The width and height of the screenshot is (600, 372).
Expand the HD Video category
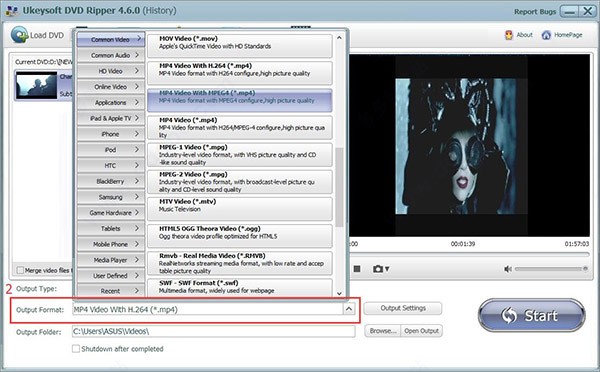[x=111, y=71]
